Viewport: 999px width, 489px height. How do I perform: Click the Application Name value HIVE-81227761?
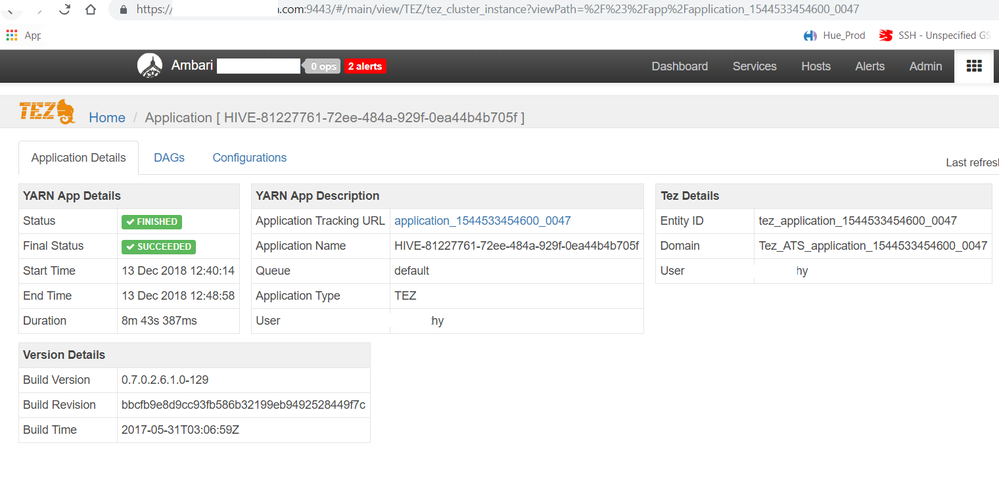pyautogui.click(x=516, y=246)
